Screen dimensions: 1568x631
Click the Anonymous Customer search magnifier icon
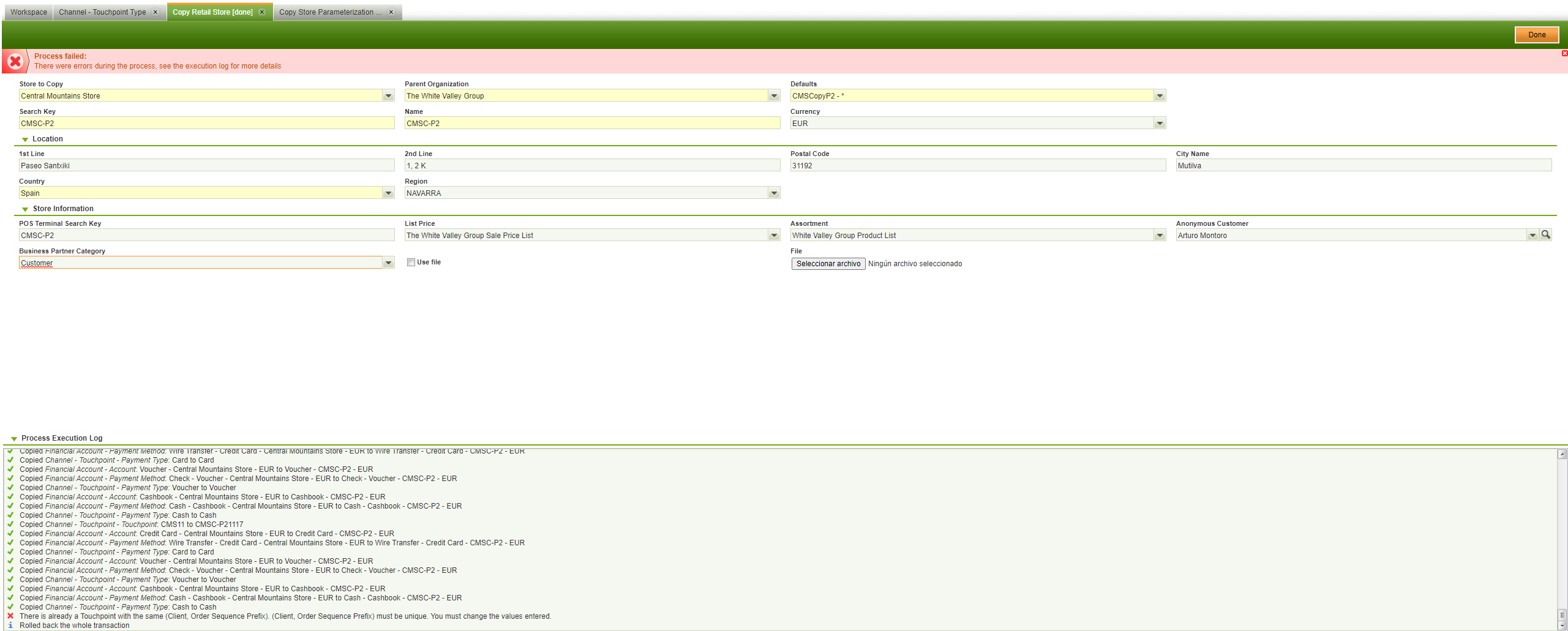pyautogui.click(x=1545, y=235)
